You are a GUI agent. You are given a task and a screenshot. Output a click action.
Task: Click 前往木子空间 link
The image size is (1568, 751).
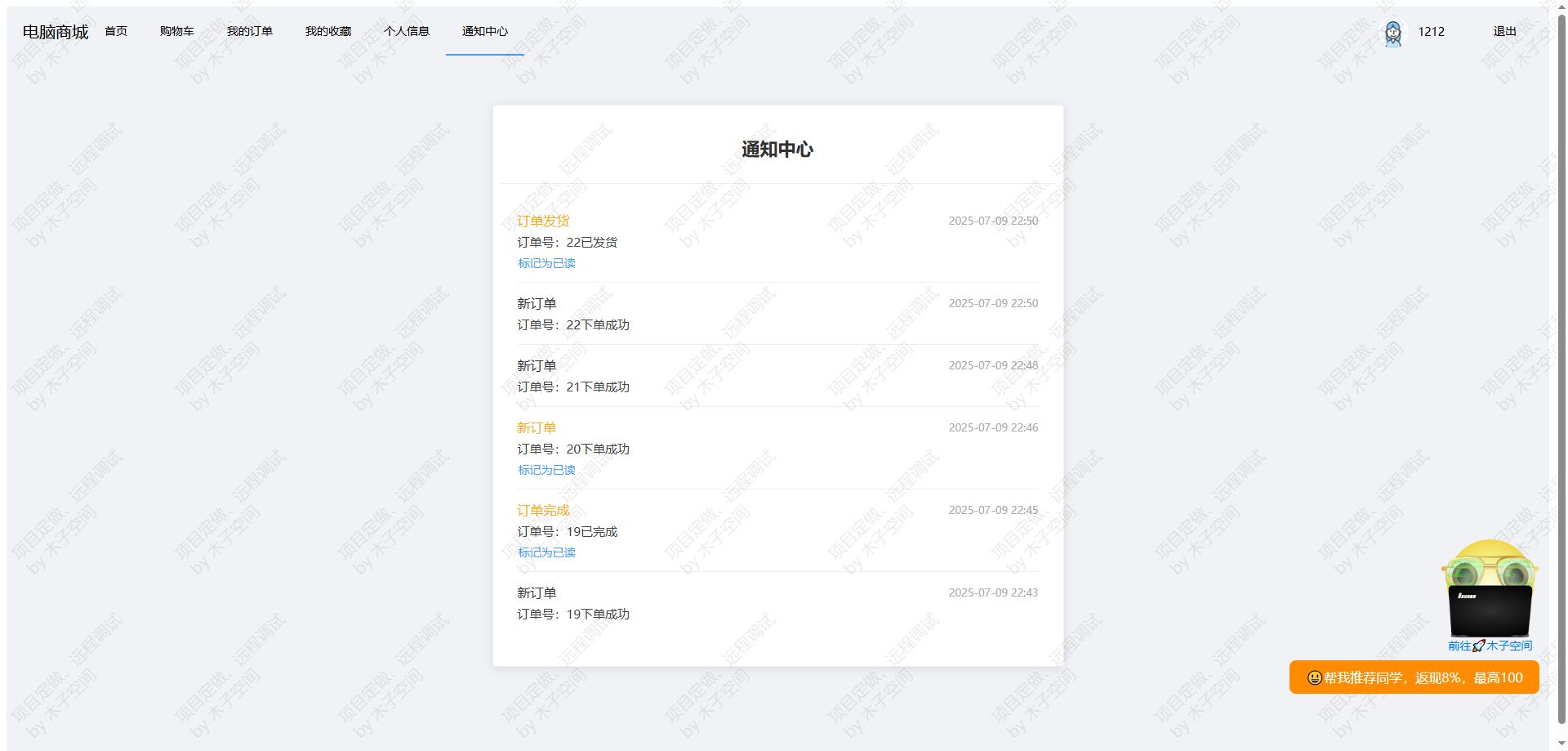coord(1490,646)
